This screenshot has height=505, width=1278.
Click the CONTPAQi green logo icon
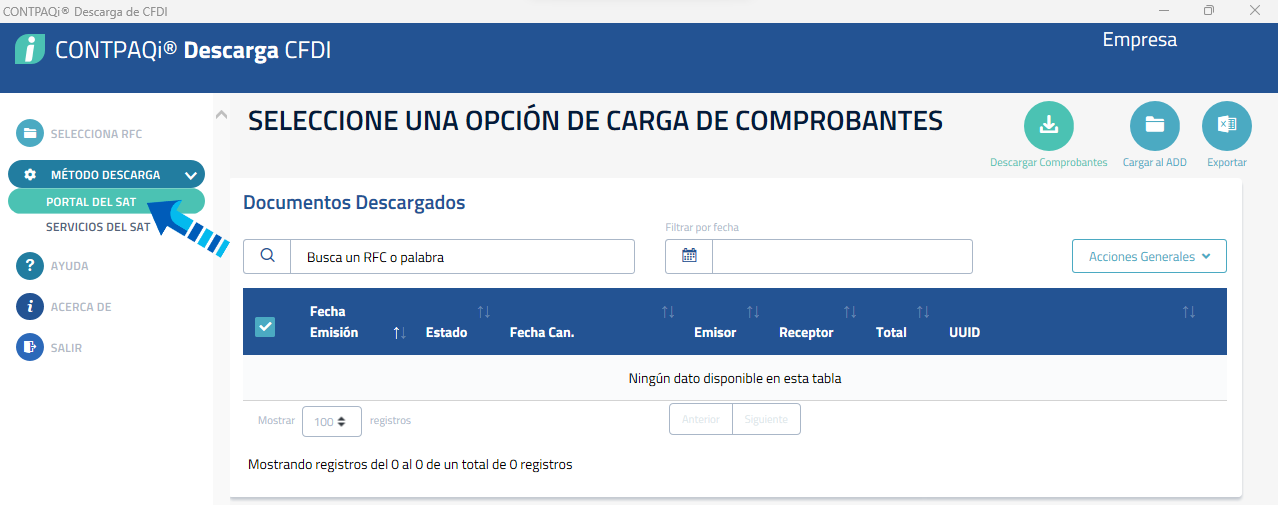click(30, 49)
